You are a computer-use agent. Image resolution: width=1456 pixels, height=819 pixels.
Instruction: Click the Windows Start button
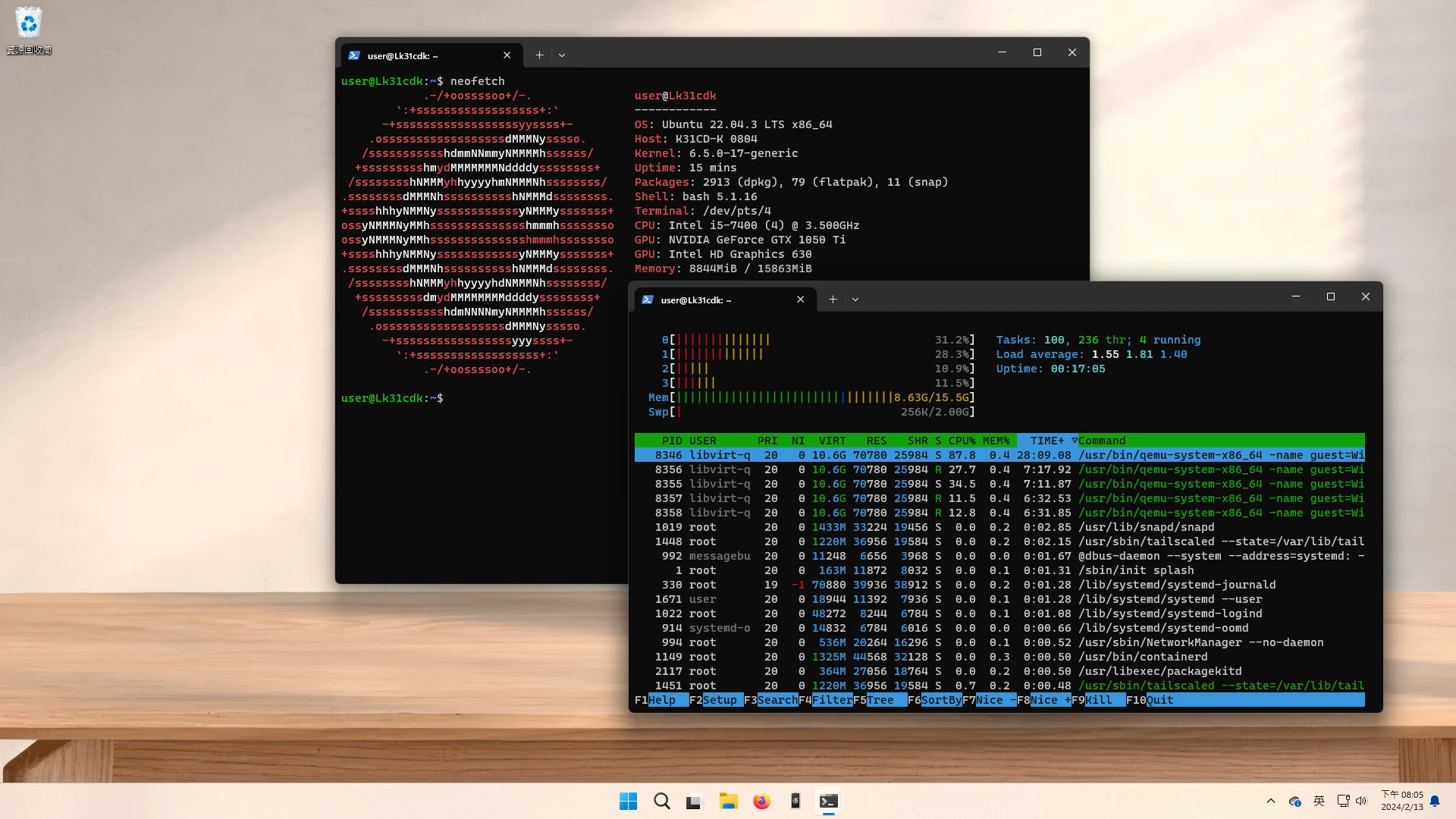(628, 802)
